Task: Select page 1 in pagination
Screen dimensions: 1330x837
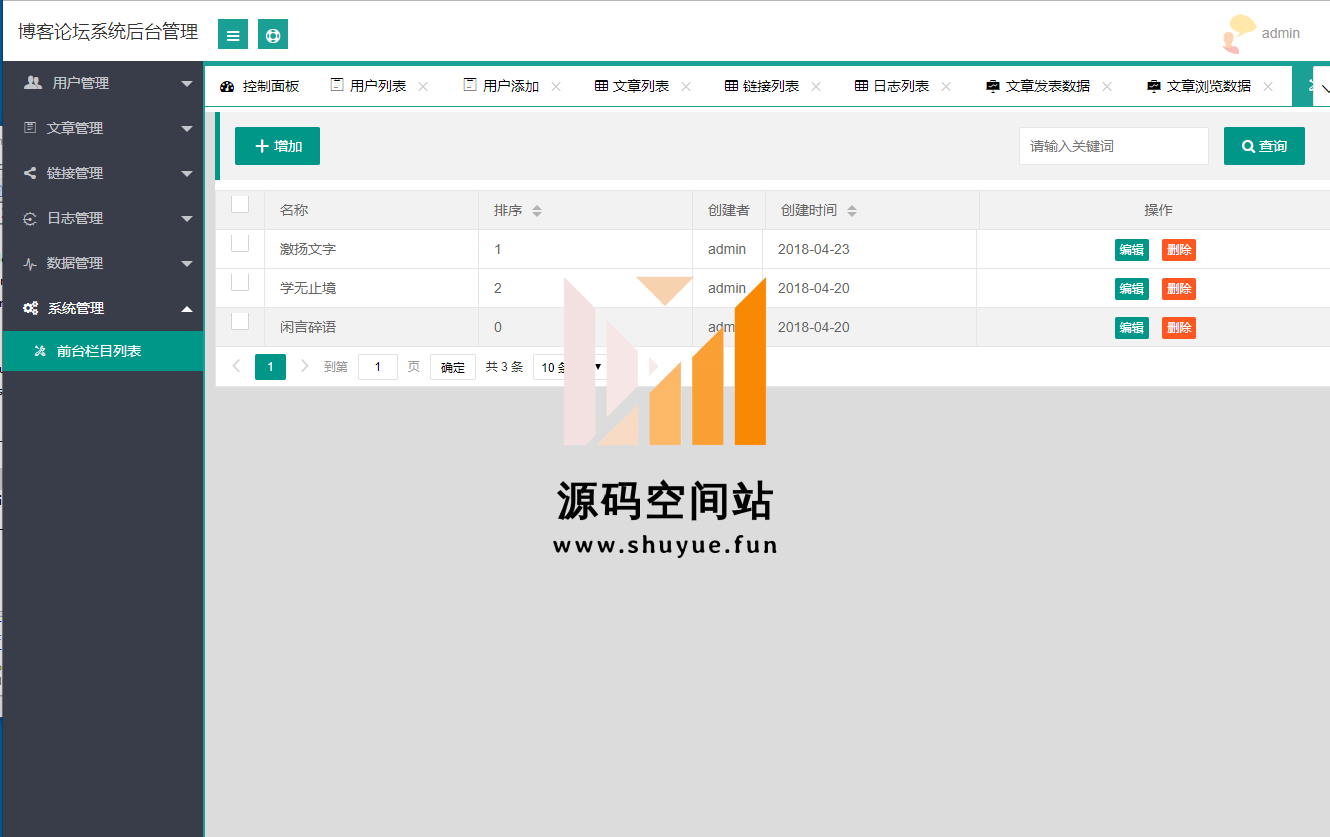Action: click(x=270, y=367)
